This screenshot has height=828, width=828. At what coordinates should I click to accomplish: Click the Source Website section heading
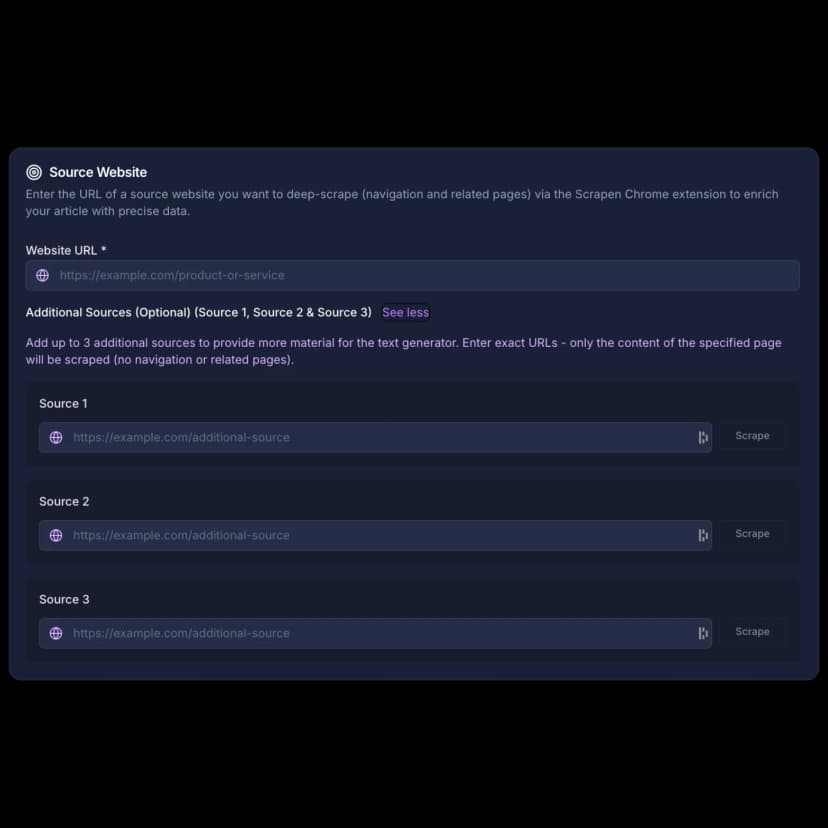point(98,172)
